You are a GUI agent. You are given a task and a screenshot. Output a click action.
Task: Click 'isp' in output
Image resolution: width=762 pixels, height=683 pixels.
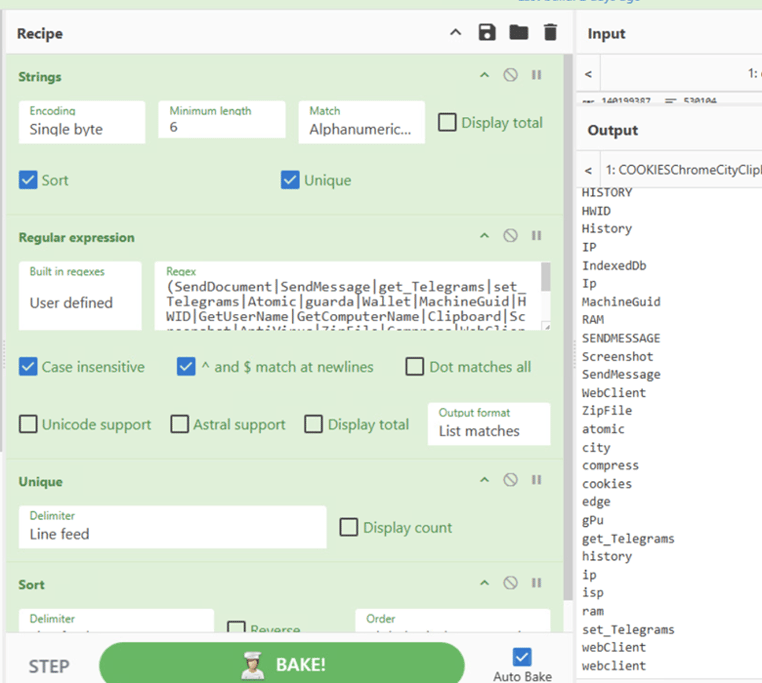[593, 593]
